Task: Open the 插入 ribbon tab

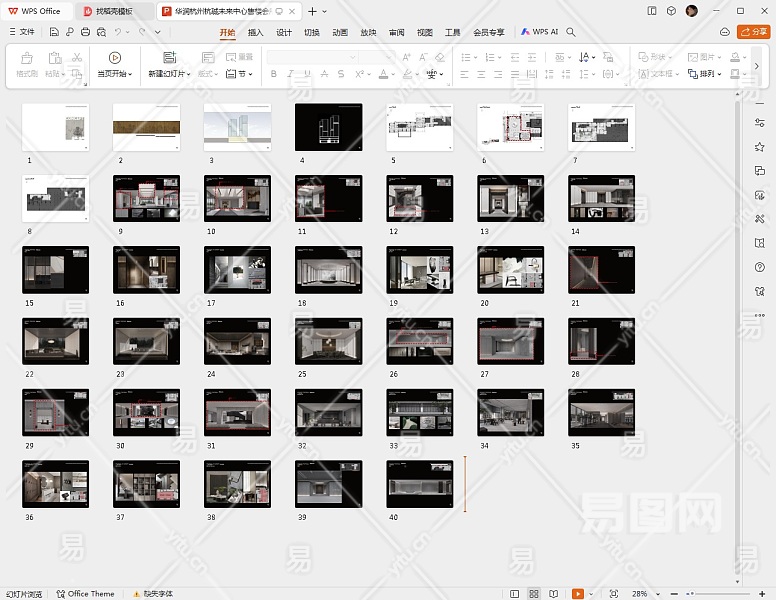Action: tap(256, 32)
